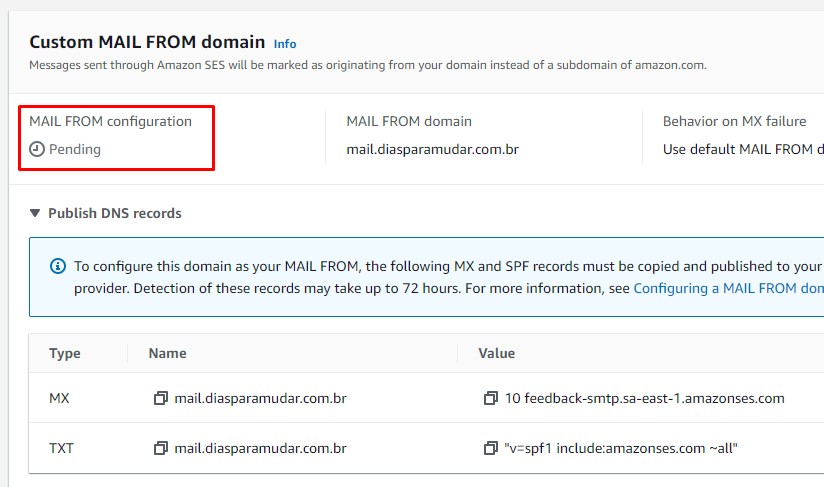Click the info circle icon in banner
This screenshot has height=487, width=824.
pos(58,266)
